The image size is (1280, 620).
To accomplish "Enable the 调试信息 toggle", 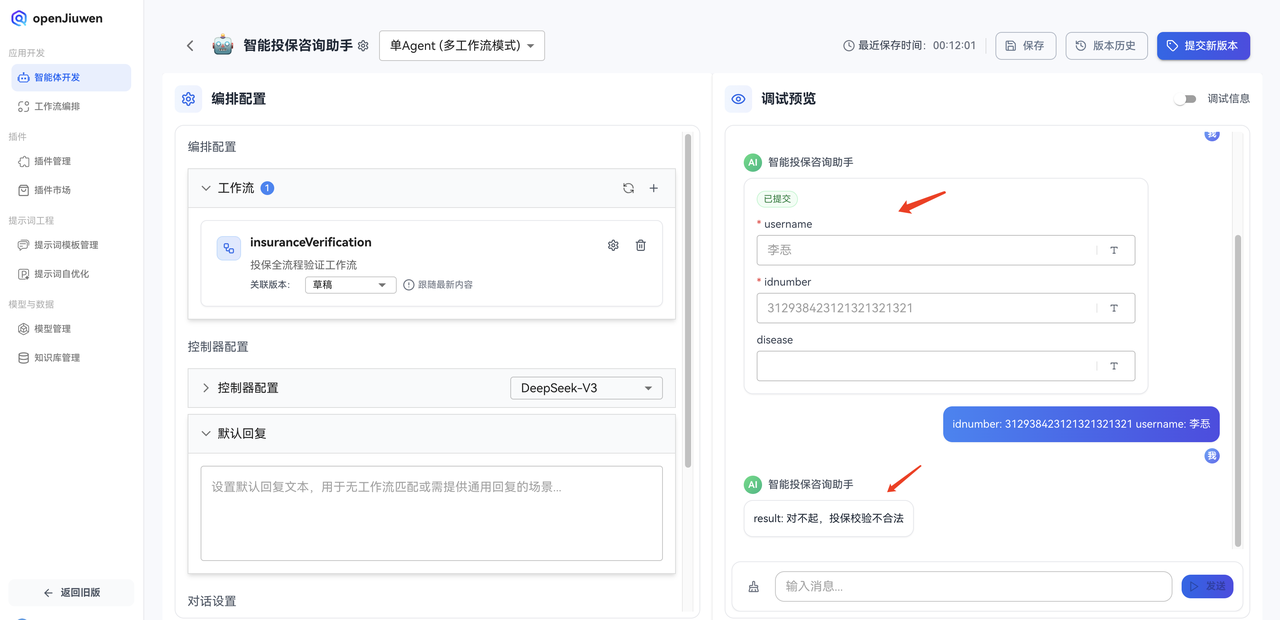I will point(1186,99).
